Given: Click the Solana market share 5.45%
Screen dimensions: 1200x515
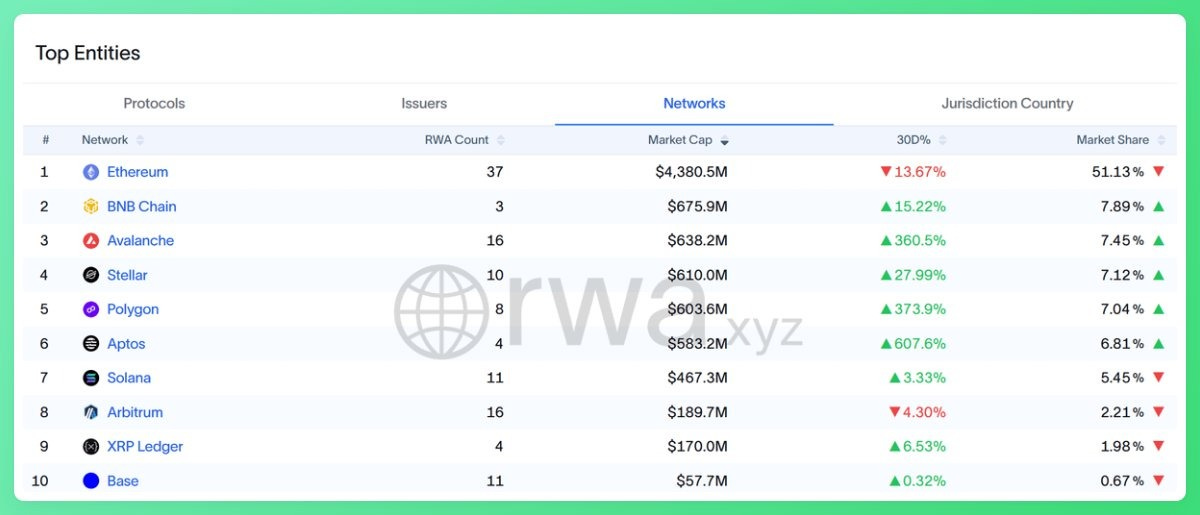Looking at the screenshot, I should 1123,378.
